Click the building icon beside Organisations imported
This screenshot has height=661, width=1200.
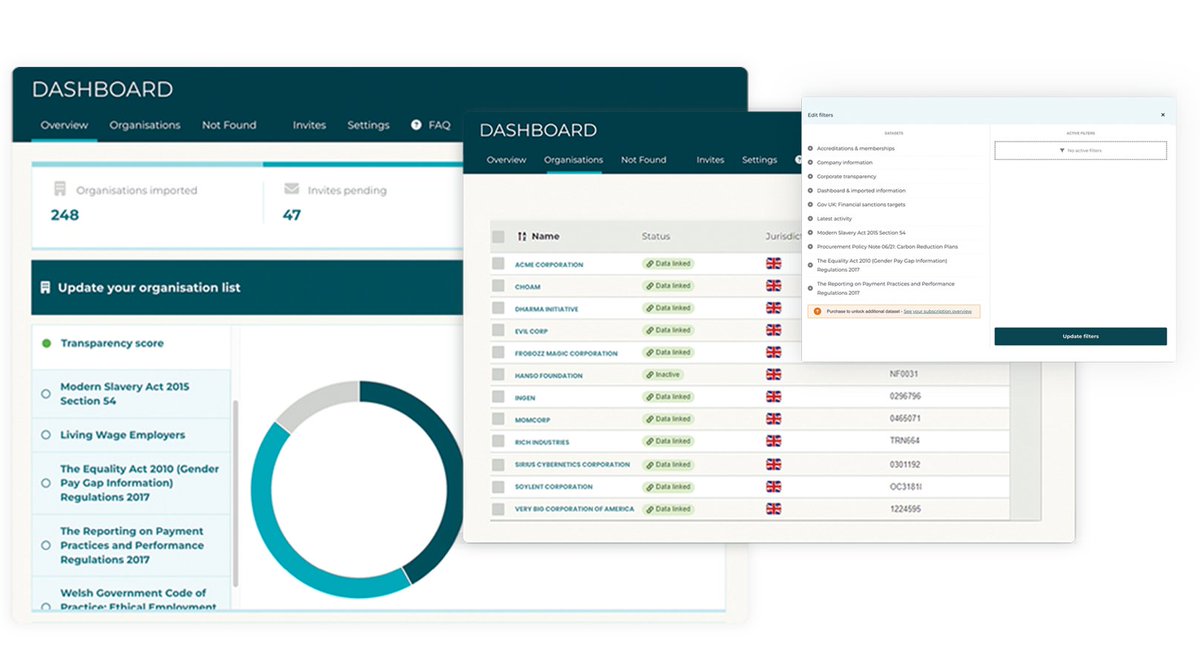pyautogui.click(x=60, y=189)
